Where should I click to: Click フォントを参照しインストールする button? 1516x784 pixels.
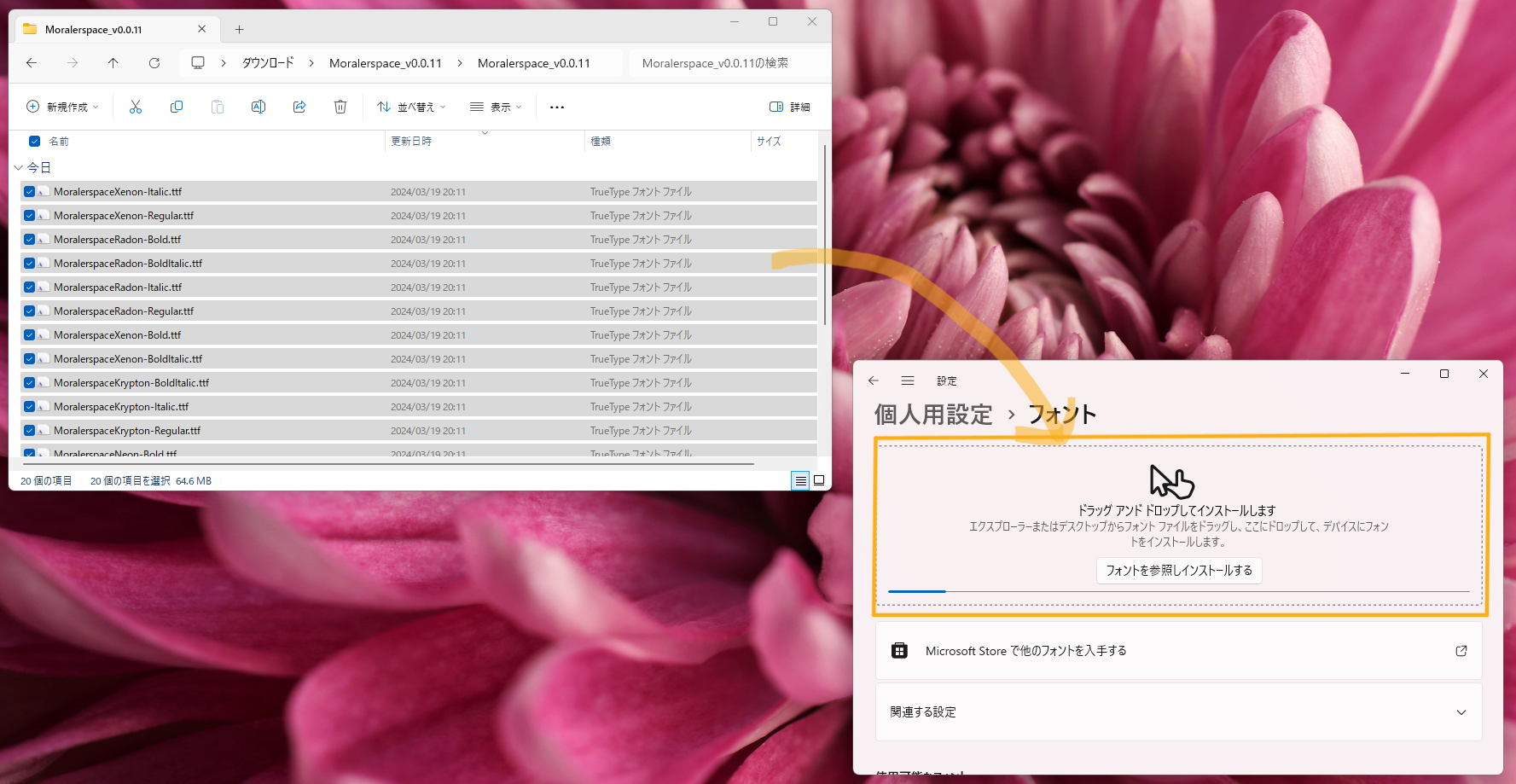pos(1179,571)
